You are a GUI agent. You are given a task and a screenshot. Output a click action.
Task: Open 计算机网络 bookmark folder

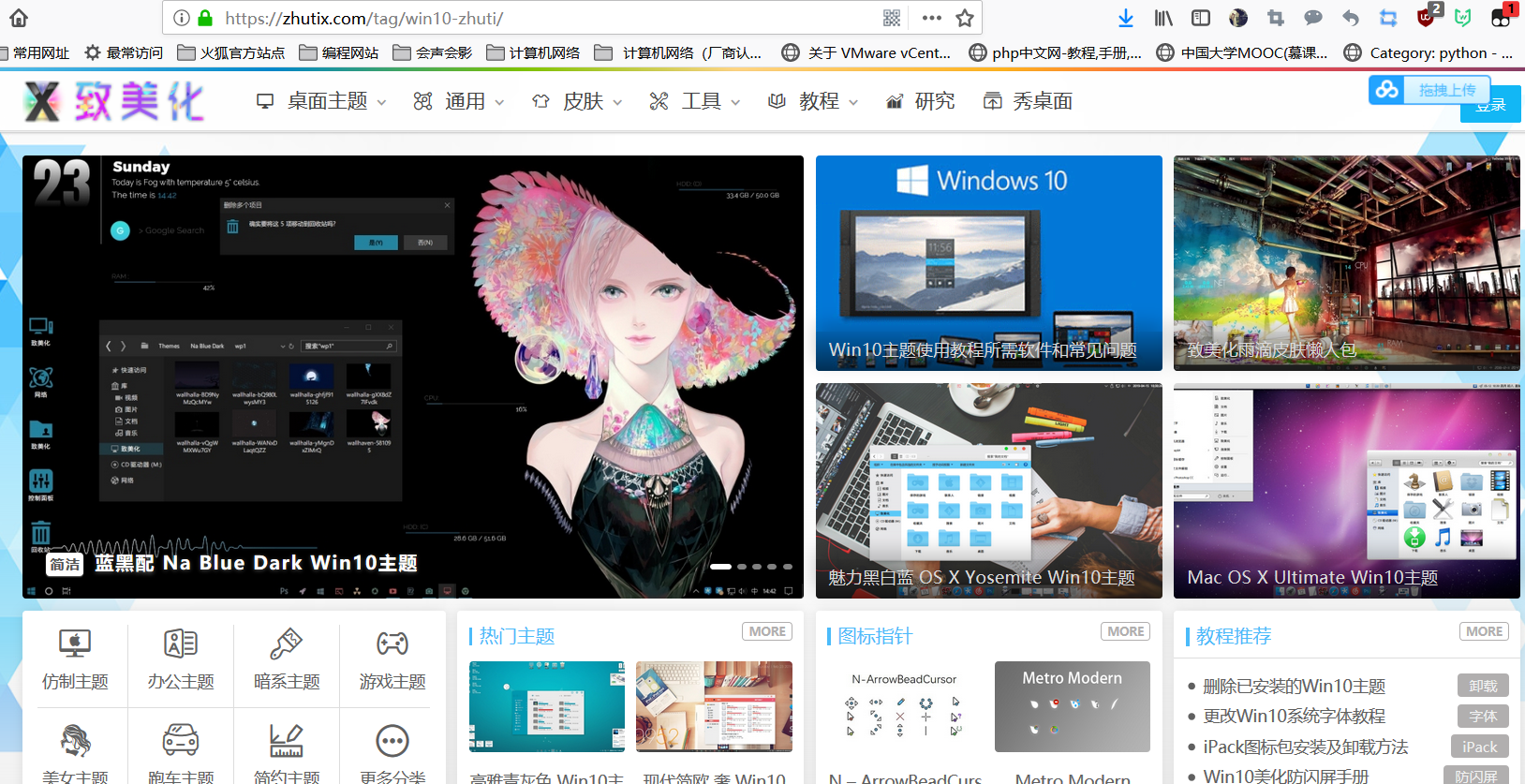click(x=534, y=53)
